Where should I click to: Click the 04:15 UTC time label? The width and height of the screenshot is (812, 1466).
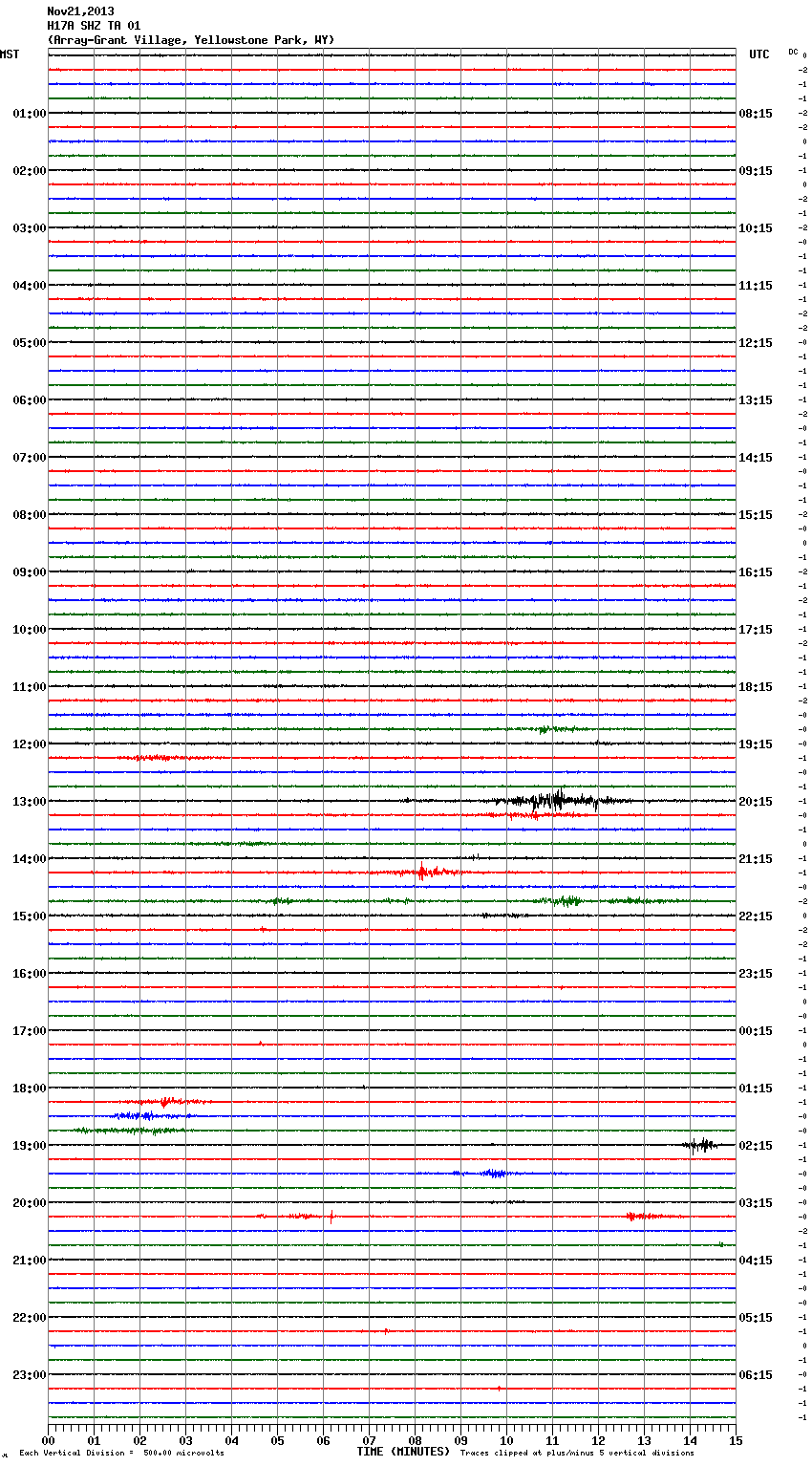point(756,1261)
